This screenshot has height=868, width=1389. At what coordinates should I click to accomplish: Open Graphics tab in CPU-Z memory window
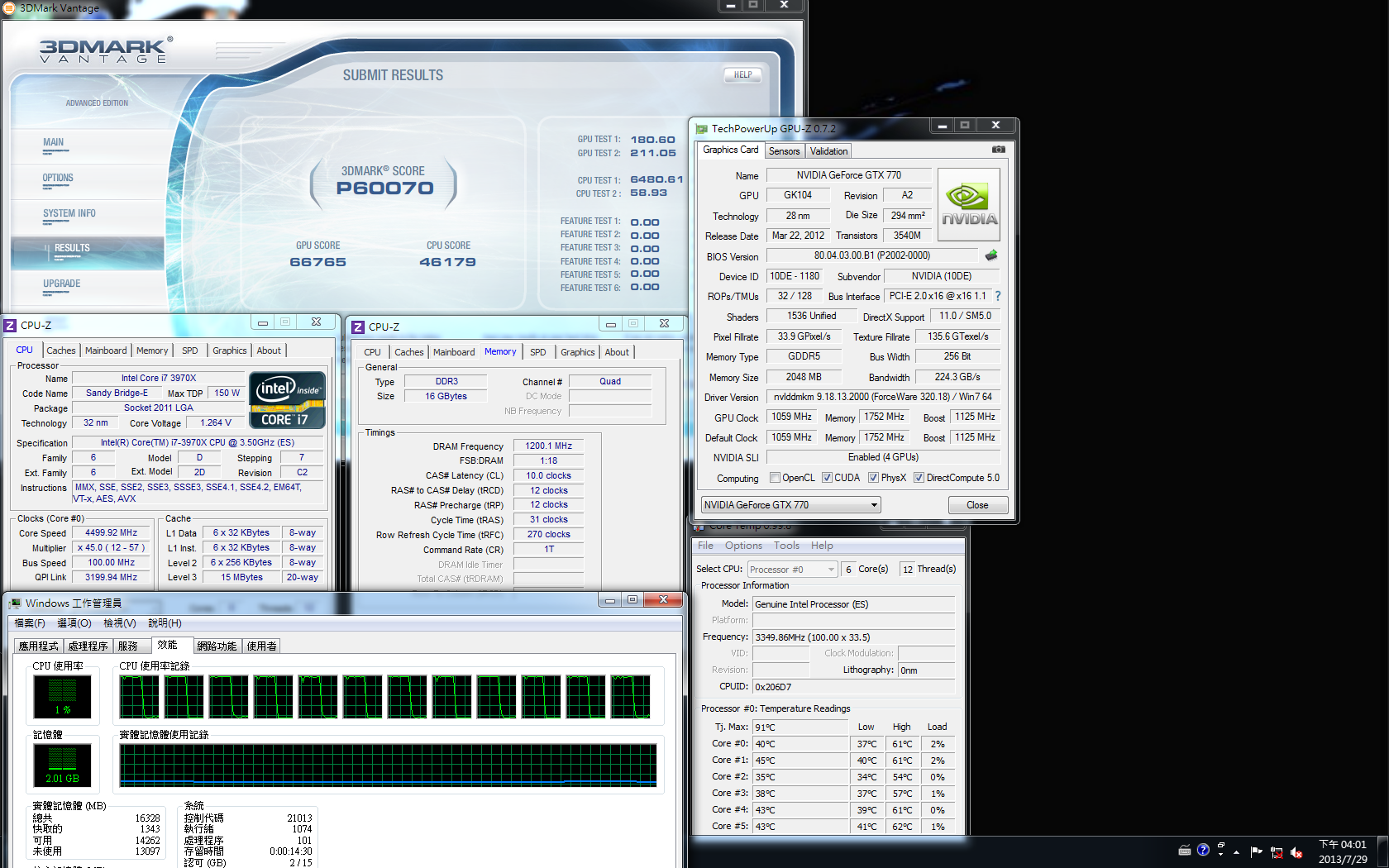pos(577,352)
